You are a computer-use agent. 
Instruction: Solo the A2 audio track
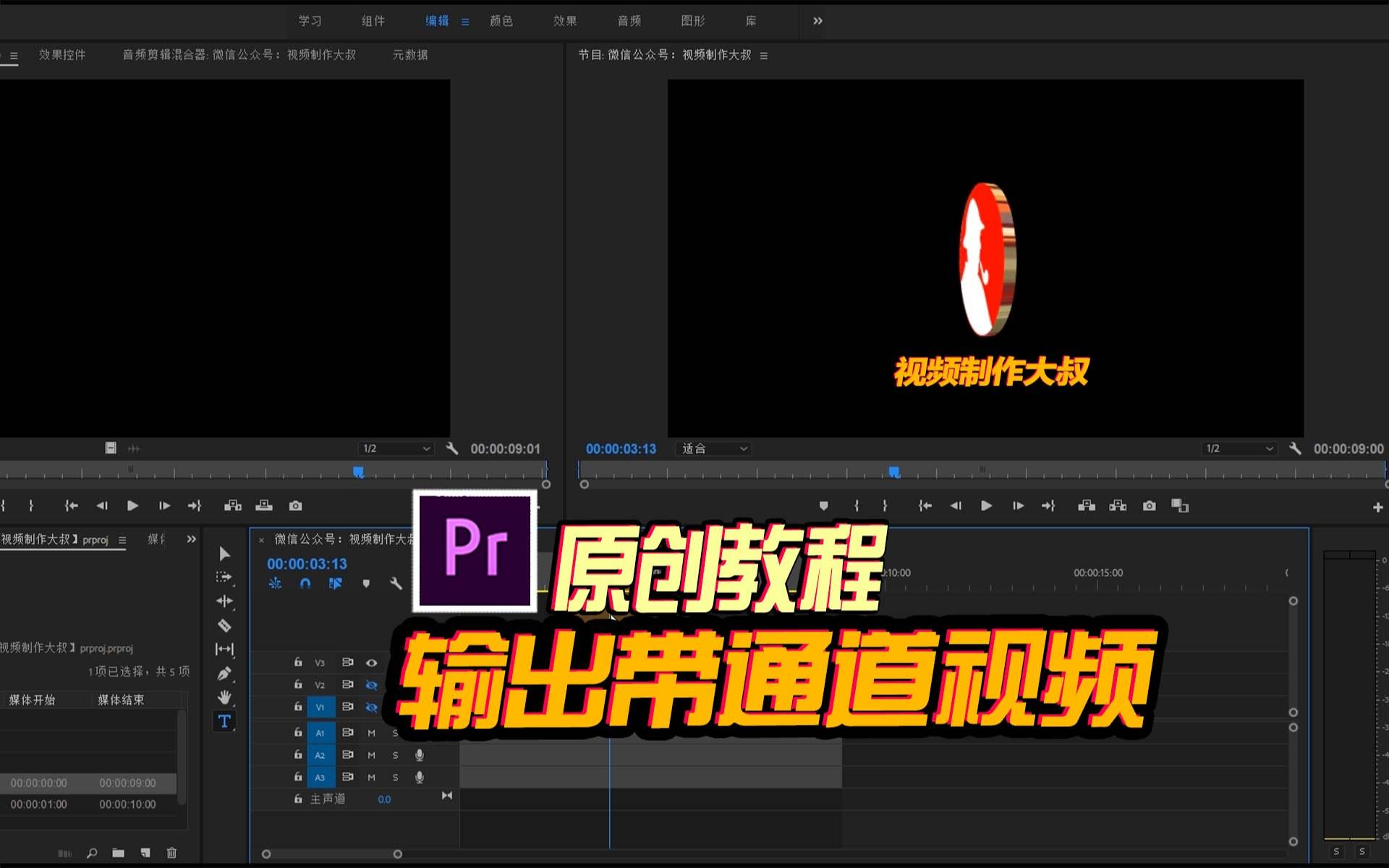[x=395, y=755]
